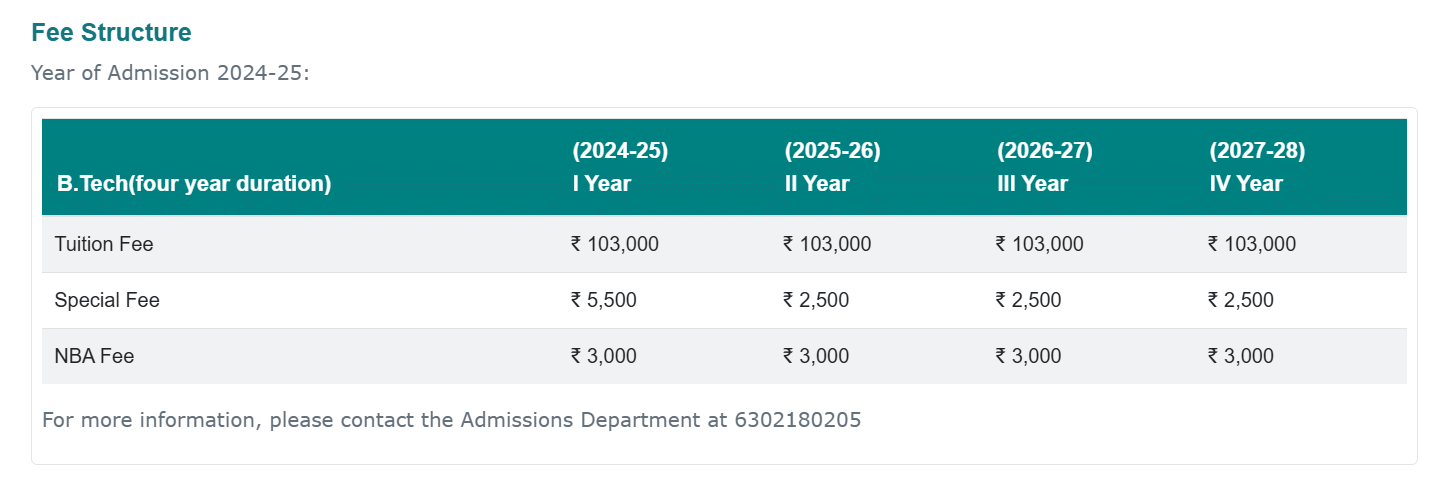Select the (2027-28) IV Year column header

tap(1257, 167)
